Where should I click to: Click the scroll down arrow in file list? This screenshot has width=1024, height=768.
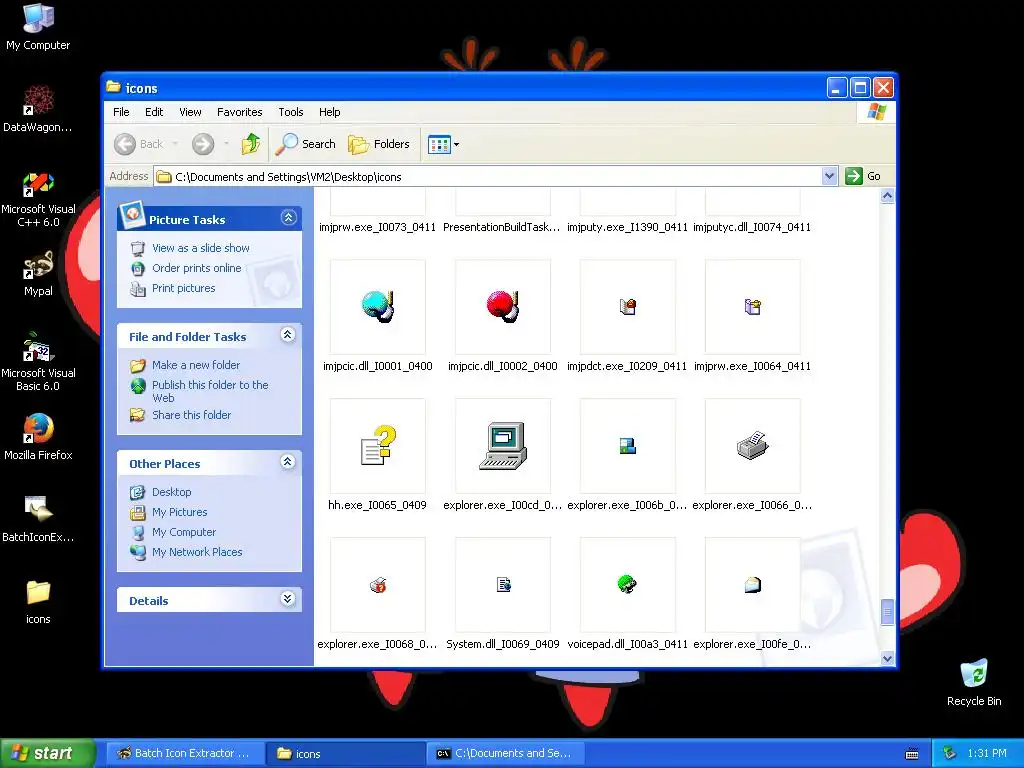pyautogui.click(x=887, y=658)
